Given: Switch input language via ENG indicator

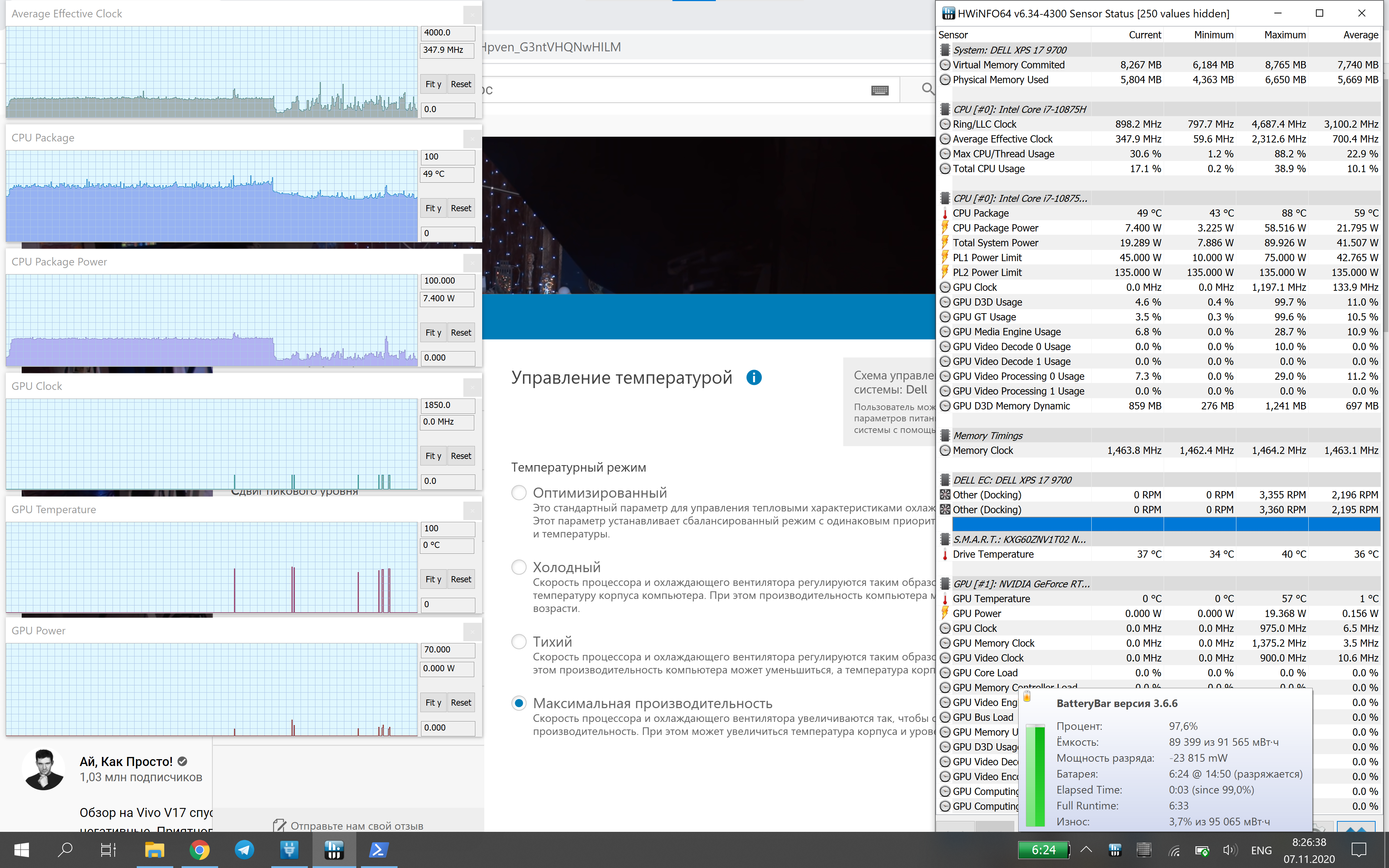Looking at the screenshot, I should pos(1261,850).
